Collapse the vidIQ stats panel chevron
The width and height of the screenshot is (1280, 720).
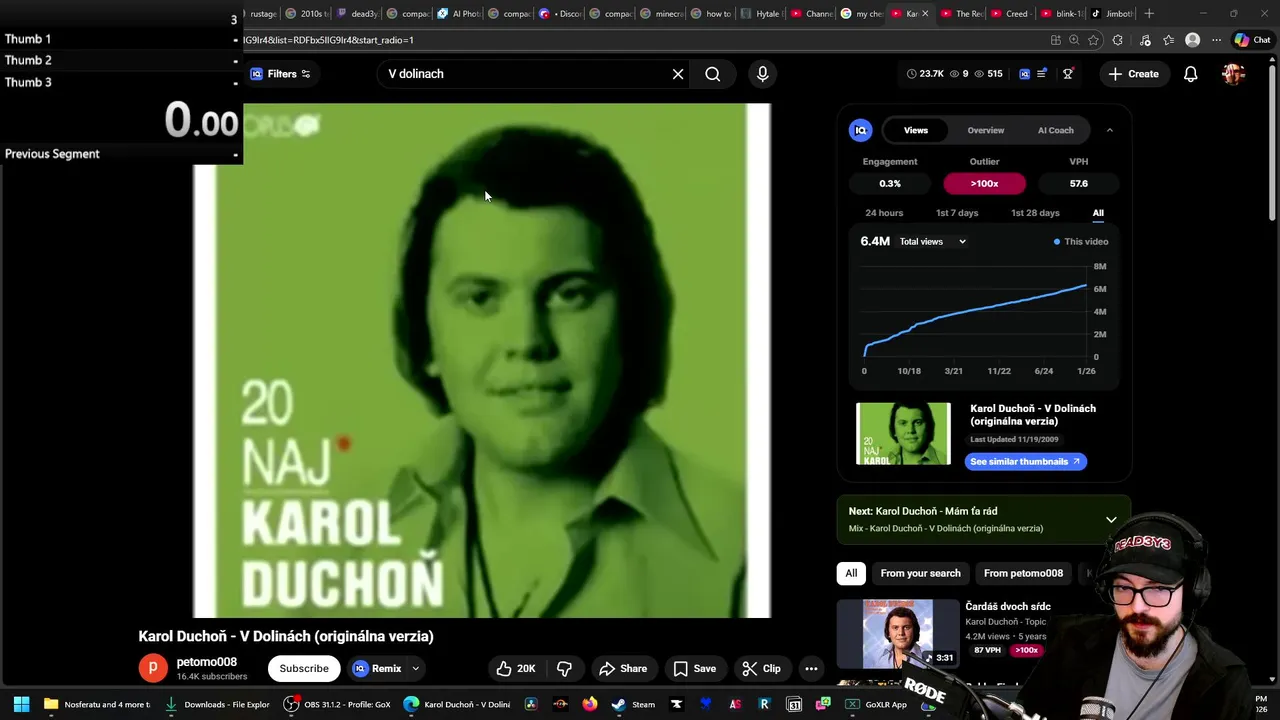pyautogui.click(x=1109, y=130)
